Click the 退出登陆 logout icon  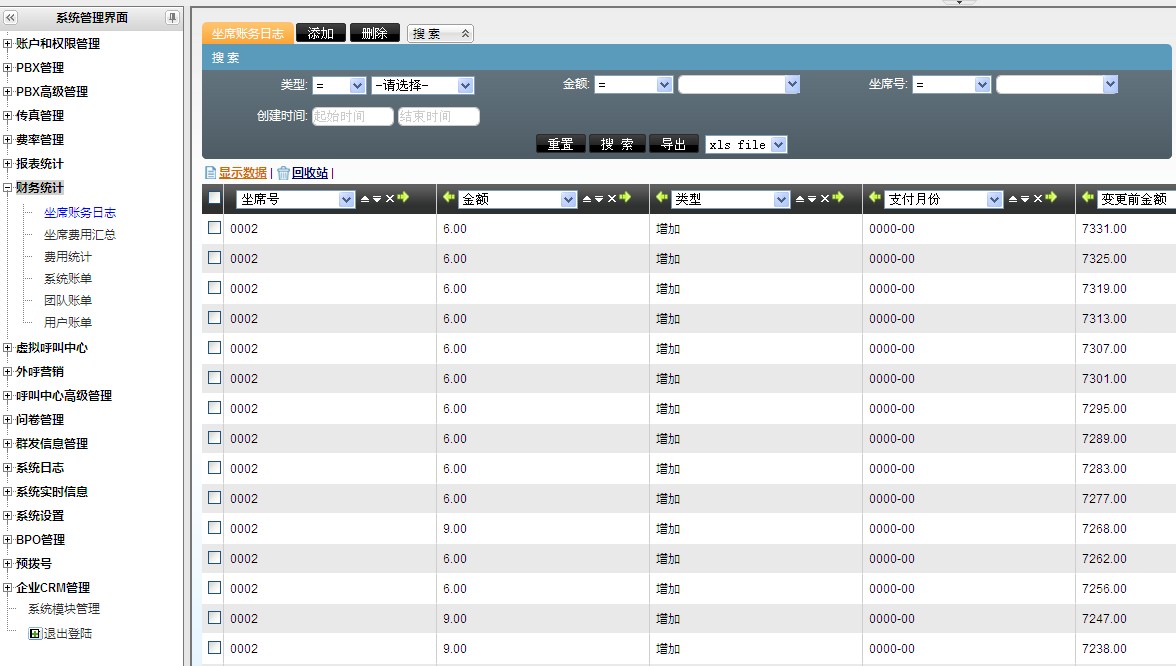pos(34,633)
